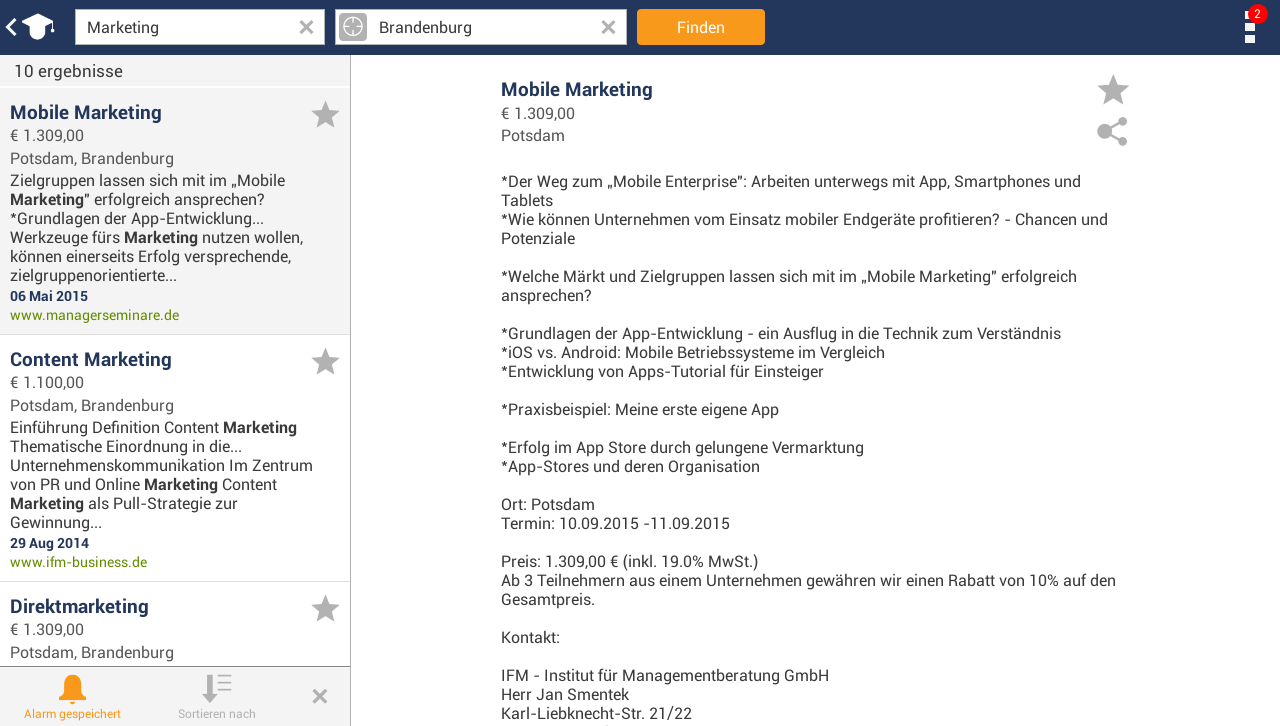1280x726 pixels.
Task: Favorite the Direktmarketing result
Action: coord(325,609)
